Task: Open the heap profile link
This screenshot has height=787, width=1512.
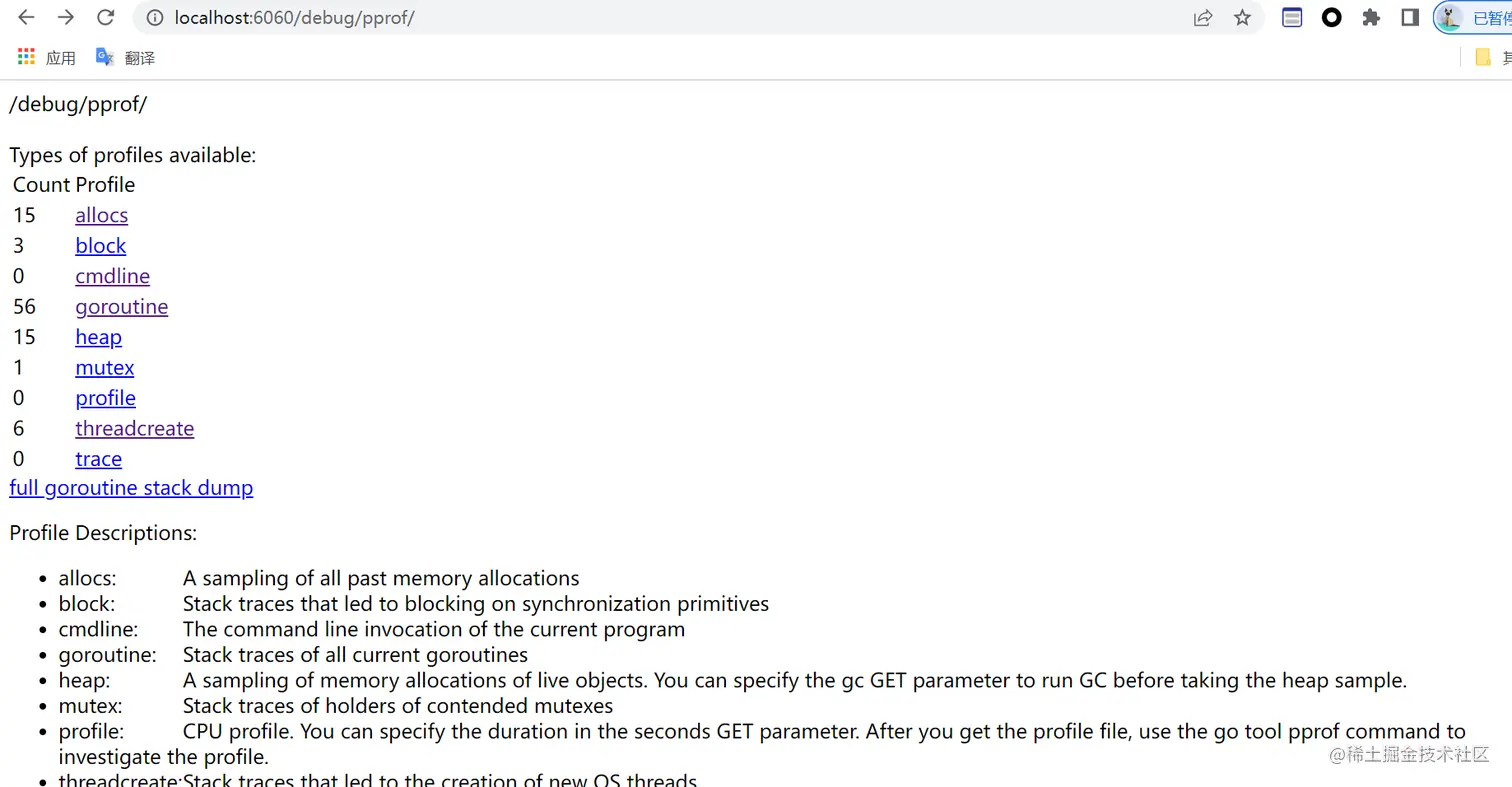Action: [98, 337]
